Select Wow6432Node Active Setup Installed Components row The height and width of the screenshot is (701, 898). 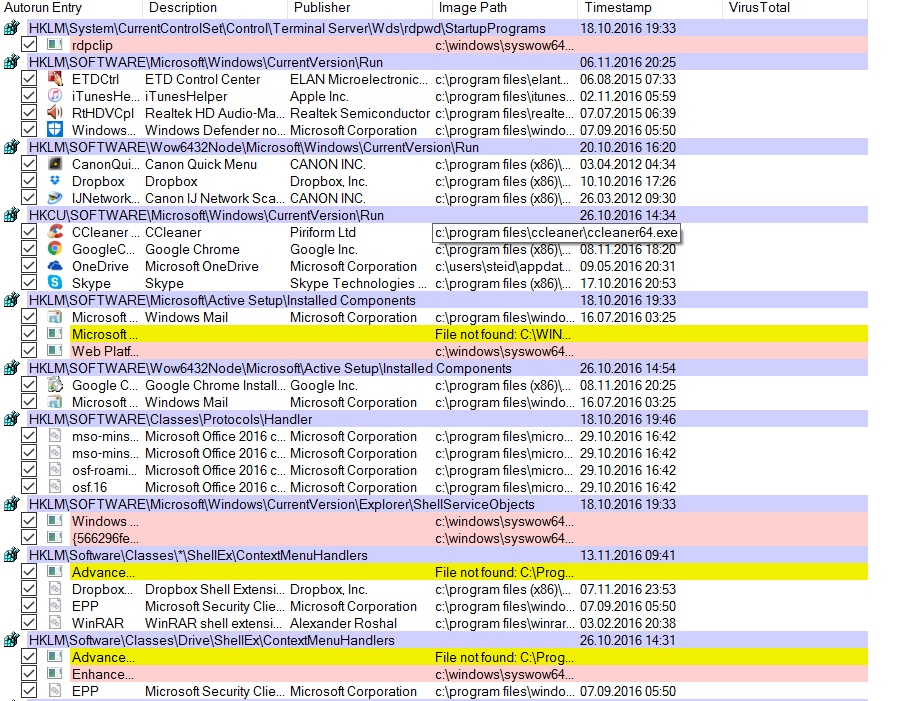click(x=447, y=368)
